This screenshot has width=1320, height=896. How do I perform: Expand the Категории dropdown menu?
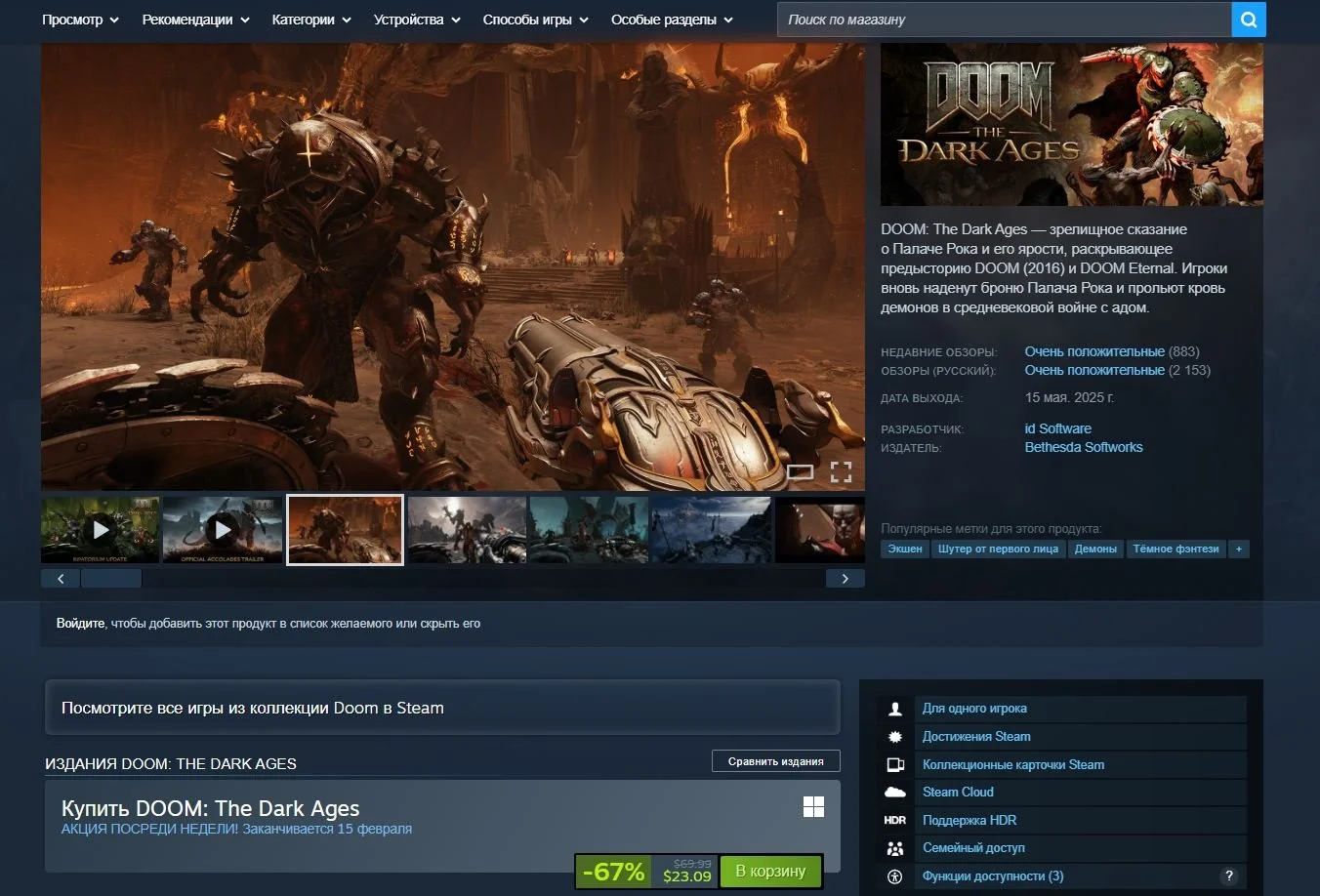pyautogui.click(x=311, y=20)
